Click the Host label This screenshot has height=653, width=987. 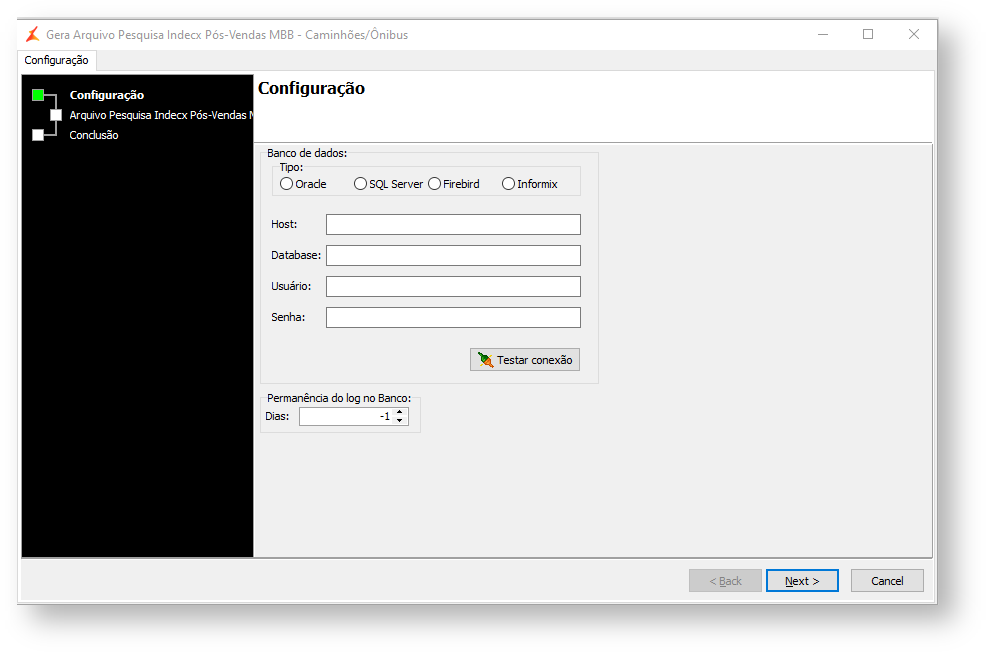(x=284, y=224)
